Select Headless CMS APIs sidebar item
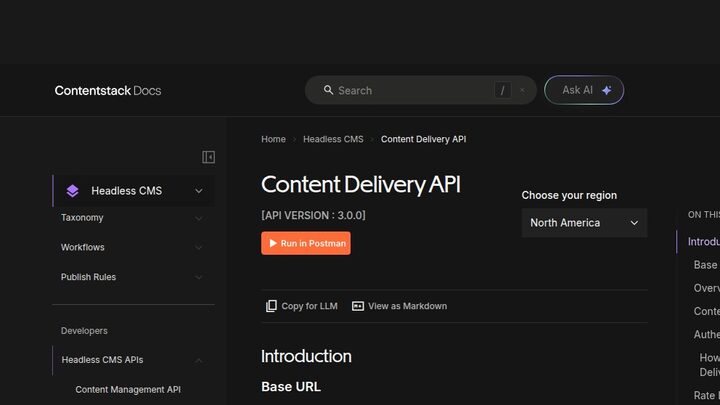Viewport: 720px width, 405px height. [x=102, y=360]
